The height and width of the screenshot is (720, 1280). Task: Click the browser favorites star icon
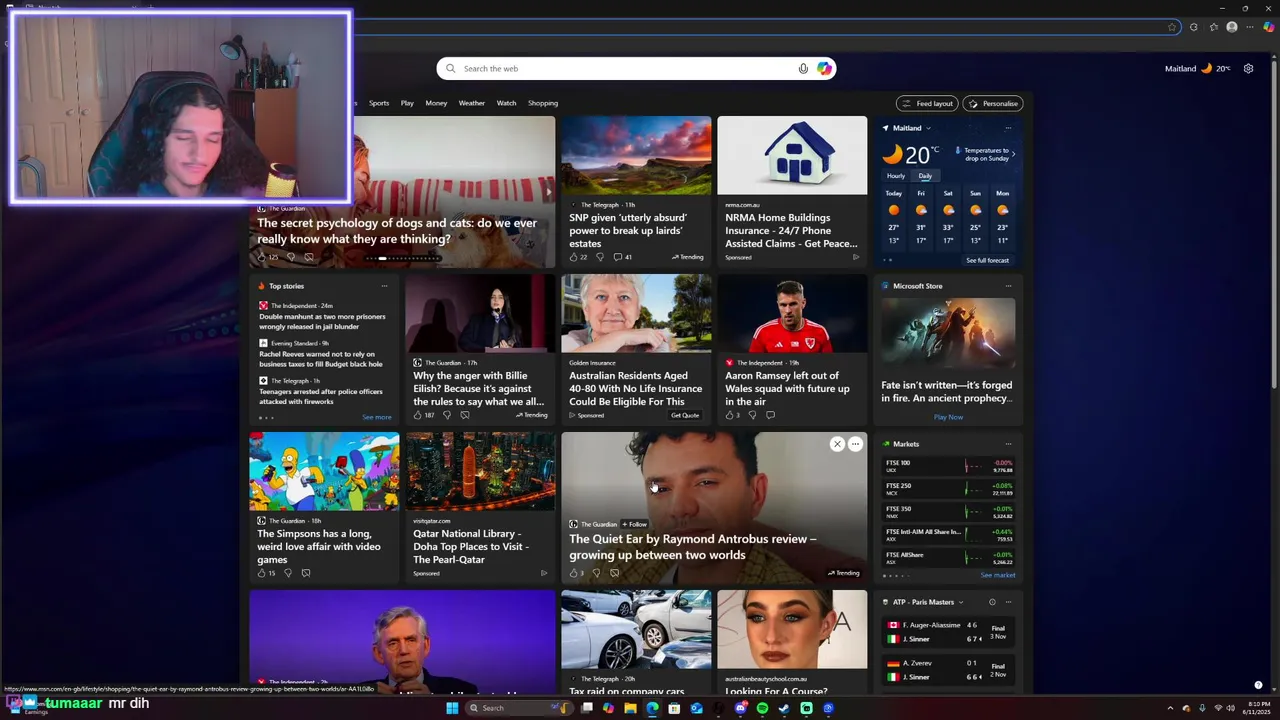(x=1172, y=27)
